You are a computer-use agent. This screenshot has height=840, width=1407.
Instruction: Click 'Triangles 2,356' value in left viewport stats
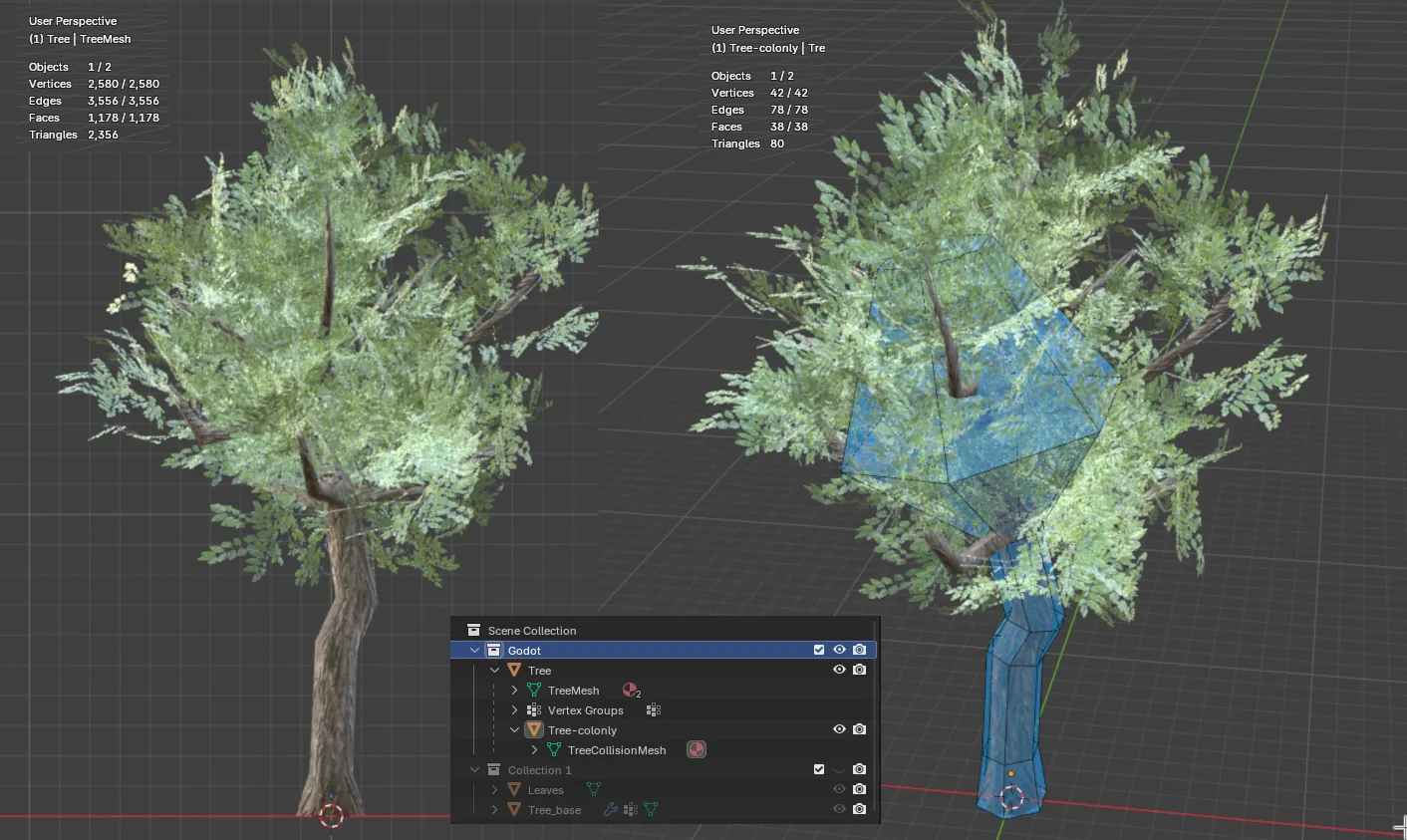[103, 135]
